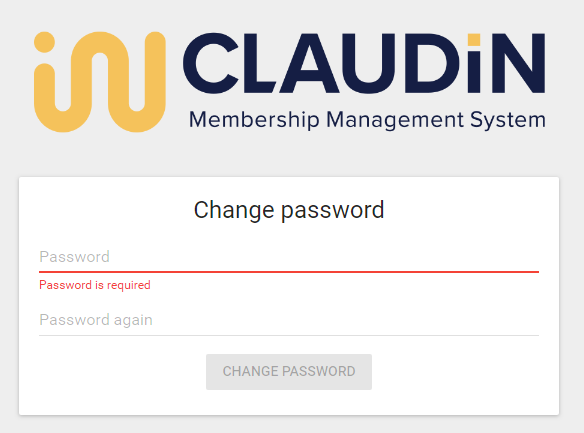Click the letter C in CLAUDiN wordmark
This screenshot has width=584, height=433.
point(210,63)
